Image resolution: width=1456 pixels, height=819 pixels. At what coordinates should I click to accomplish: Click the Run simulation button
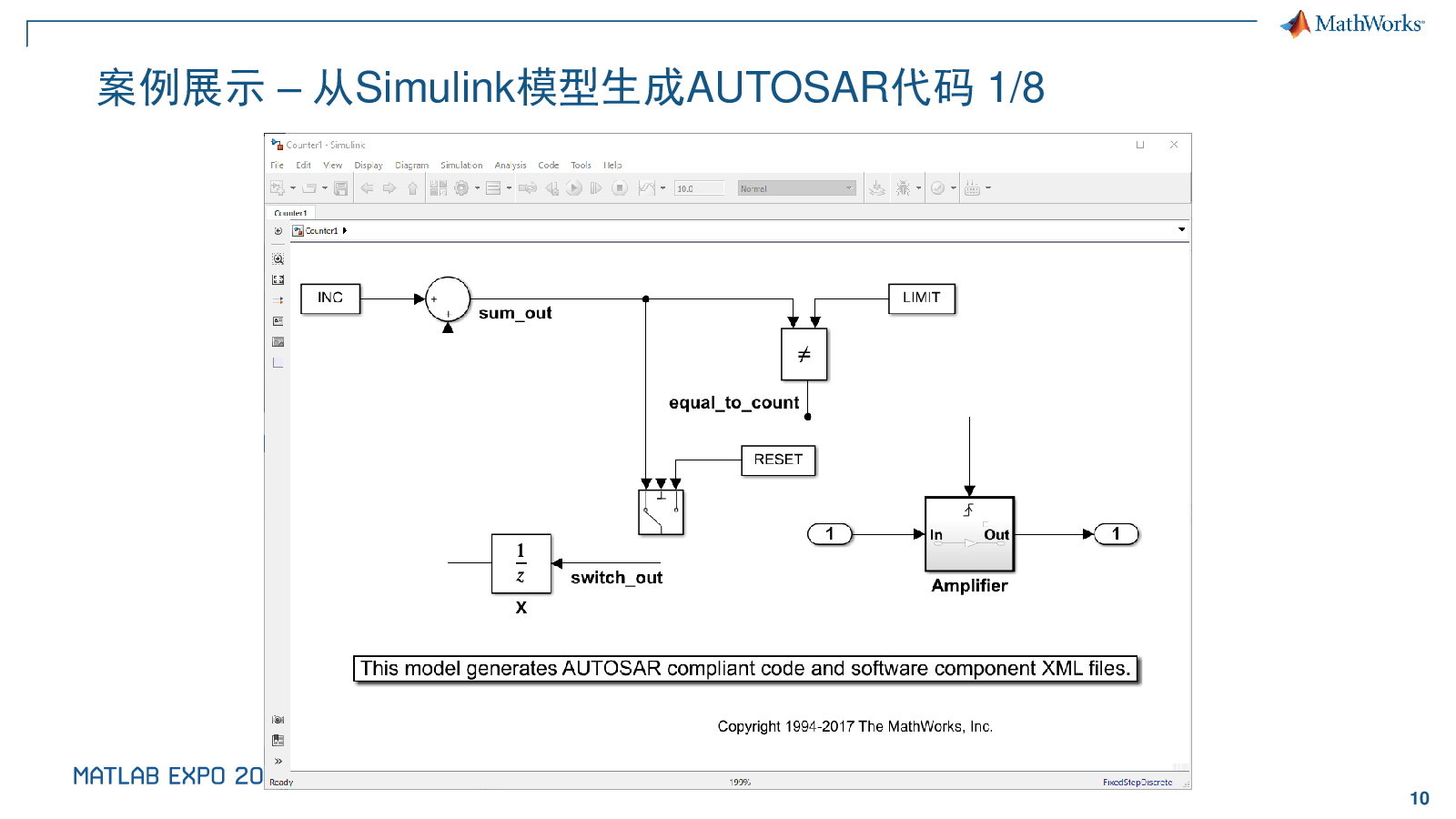coord(574,188)
